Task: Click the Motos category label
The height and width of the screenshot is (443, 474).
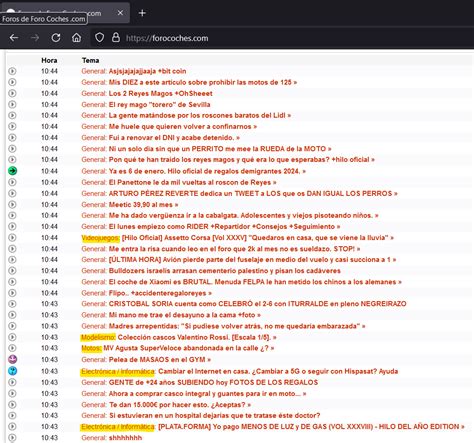Action: coord(91,348)
